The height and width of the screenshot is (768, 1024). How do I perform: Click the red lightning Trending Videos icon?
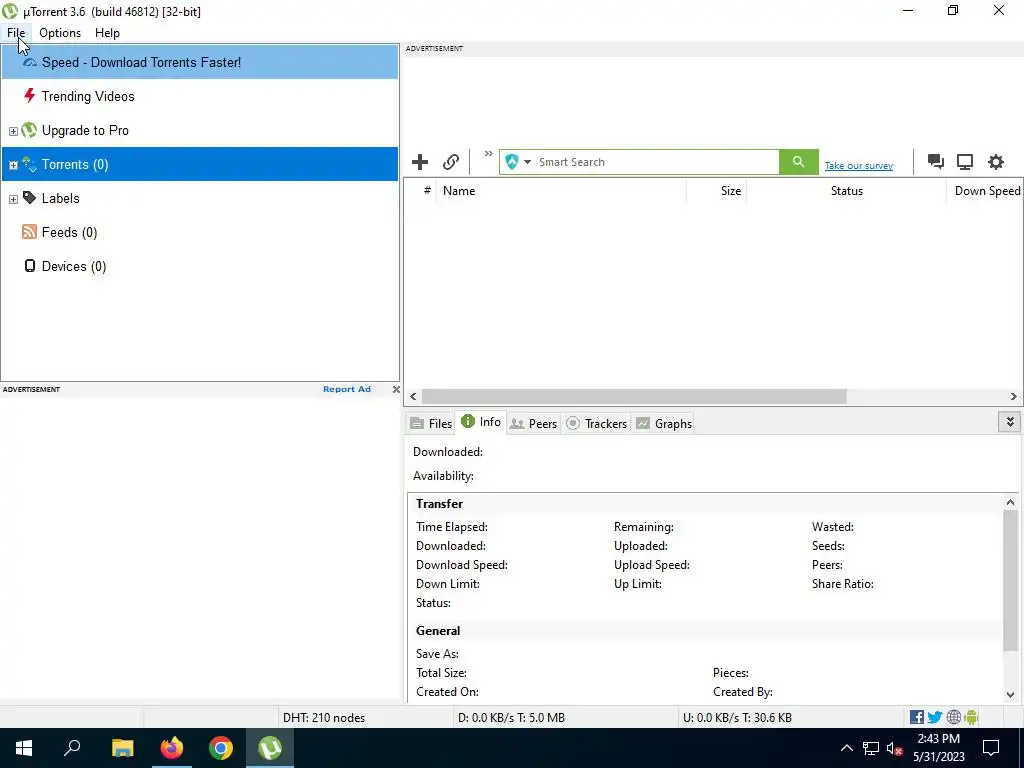coord(29,96)
